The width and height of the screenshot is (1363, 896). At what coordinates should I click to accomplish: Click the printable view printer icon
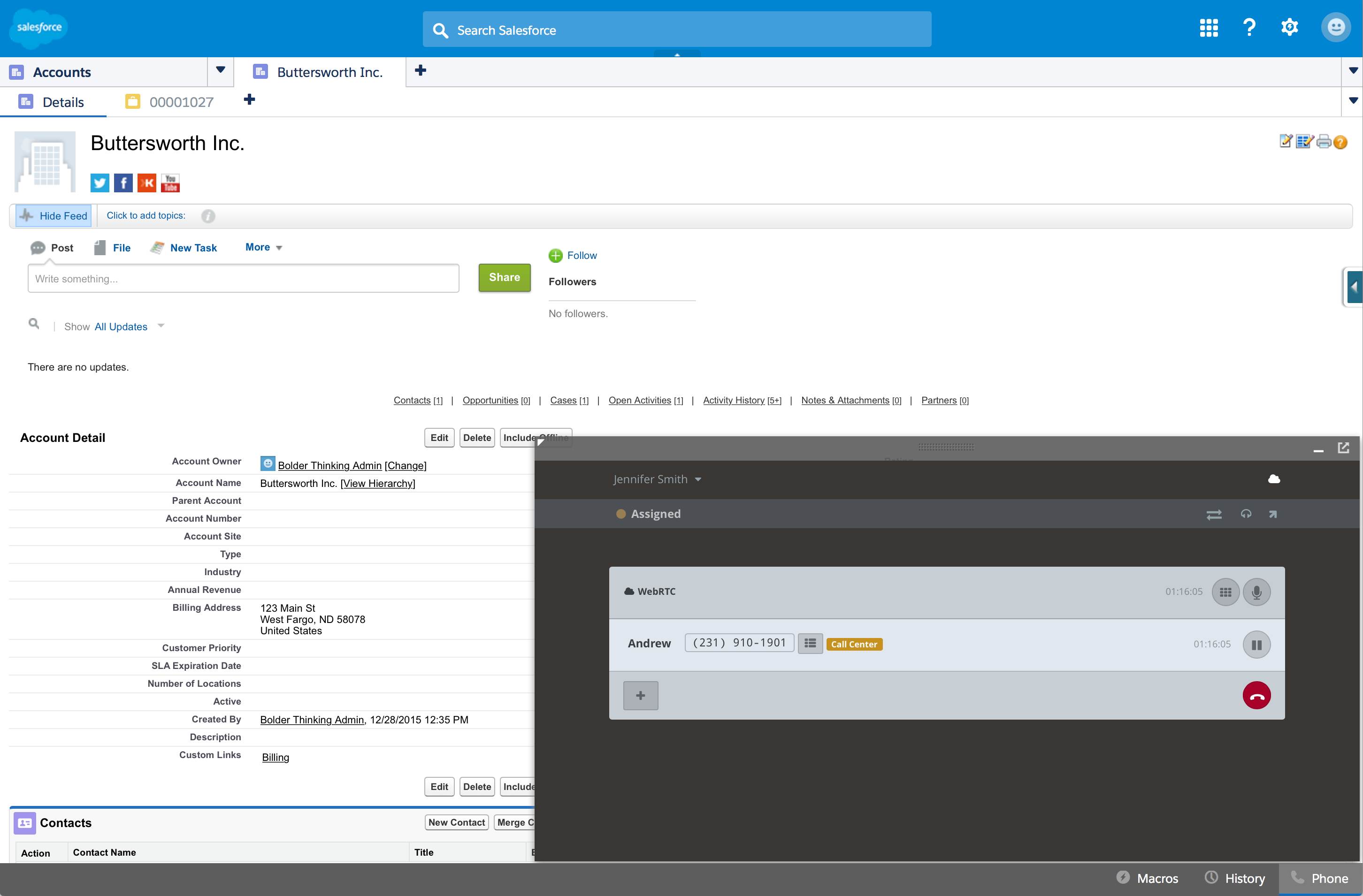1323,141
